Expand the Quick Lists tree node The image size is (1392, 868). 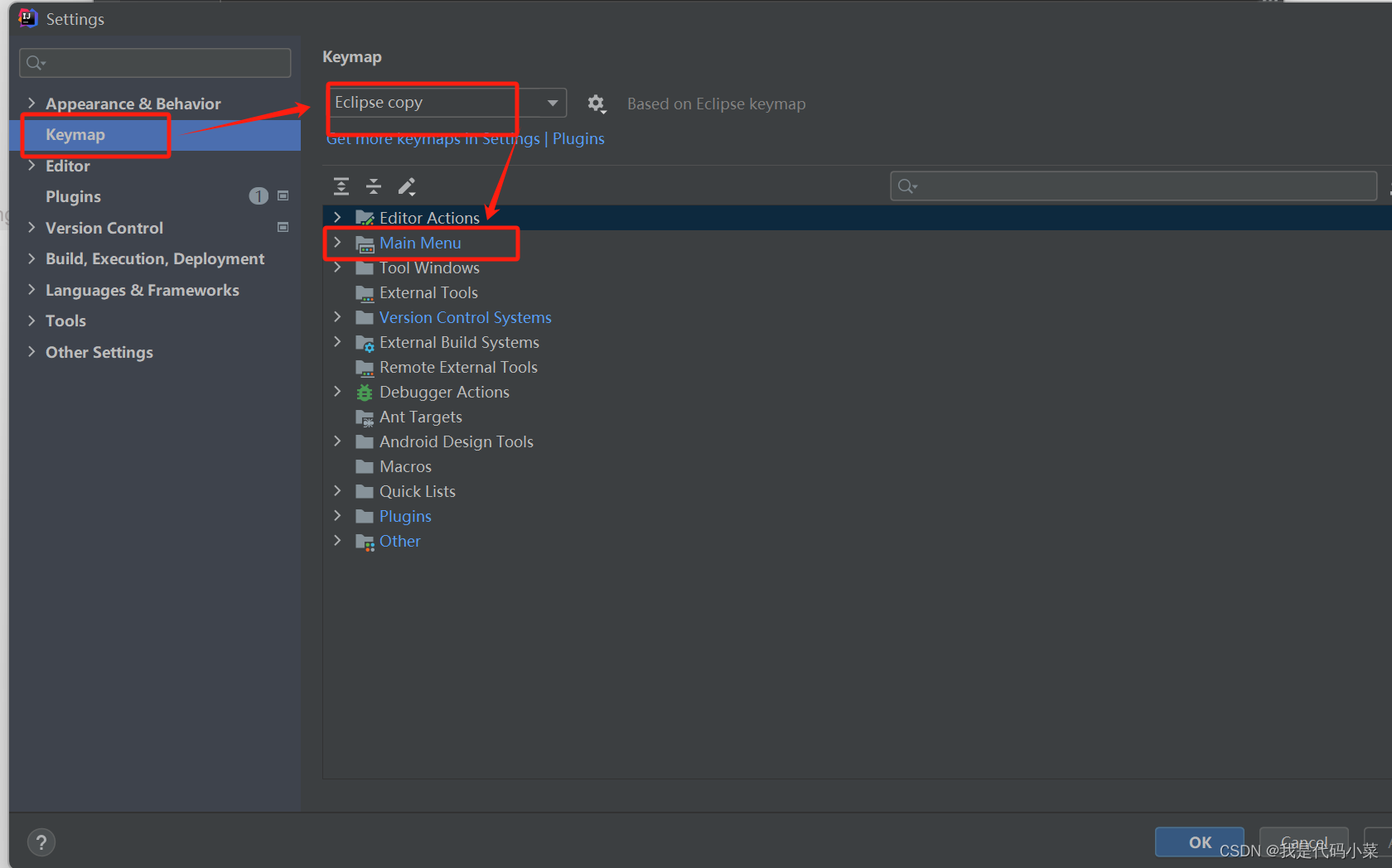(337, 491)
